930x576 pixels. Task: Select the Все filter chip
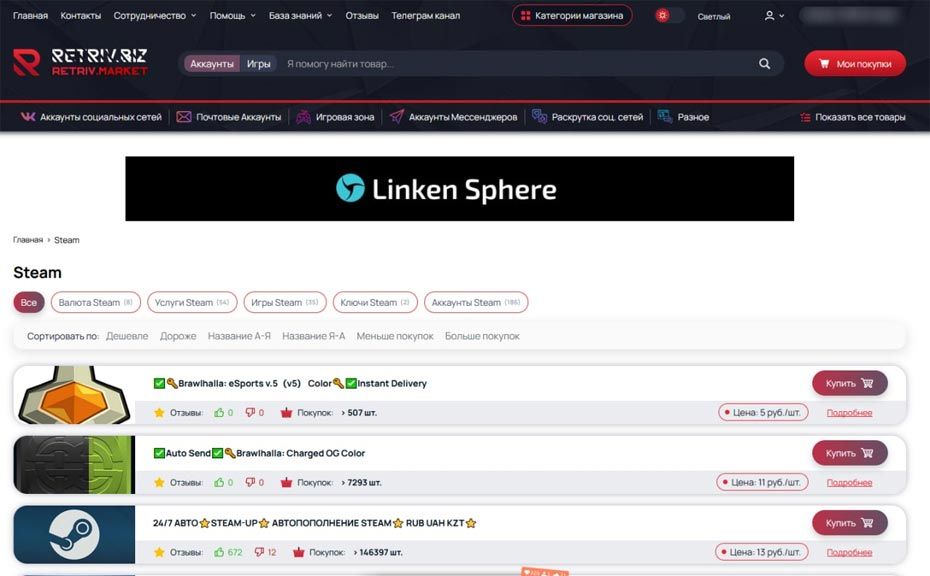coord(28,303)
